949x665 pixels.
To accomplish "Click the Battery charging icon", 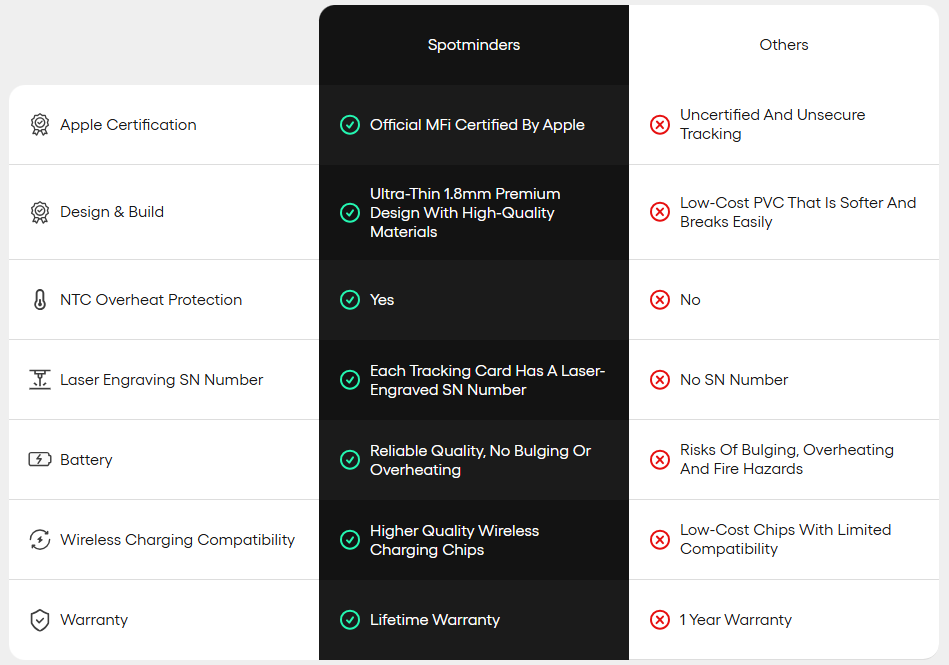I will pos(40,459).
